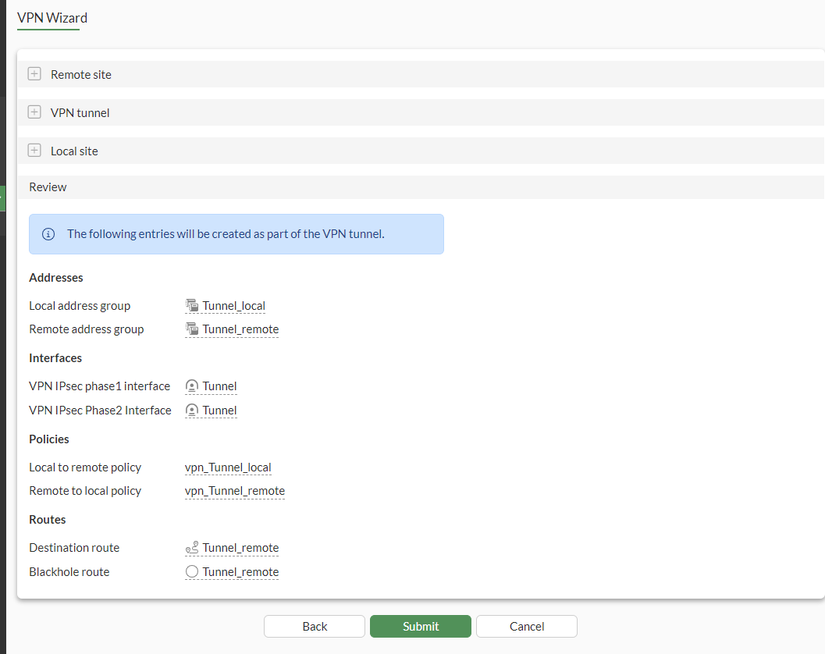Expand the Remote site section
Image resolution: width=825 pixels, height=654 pixels.
click(x=35, y=75)
